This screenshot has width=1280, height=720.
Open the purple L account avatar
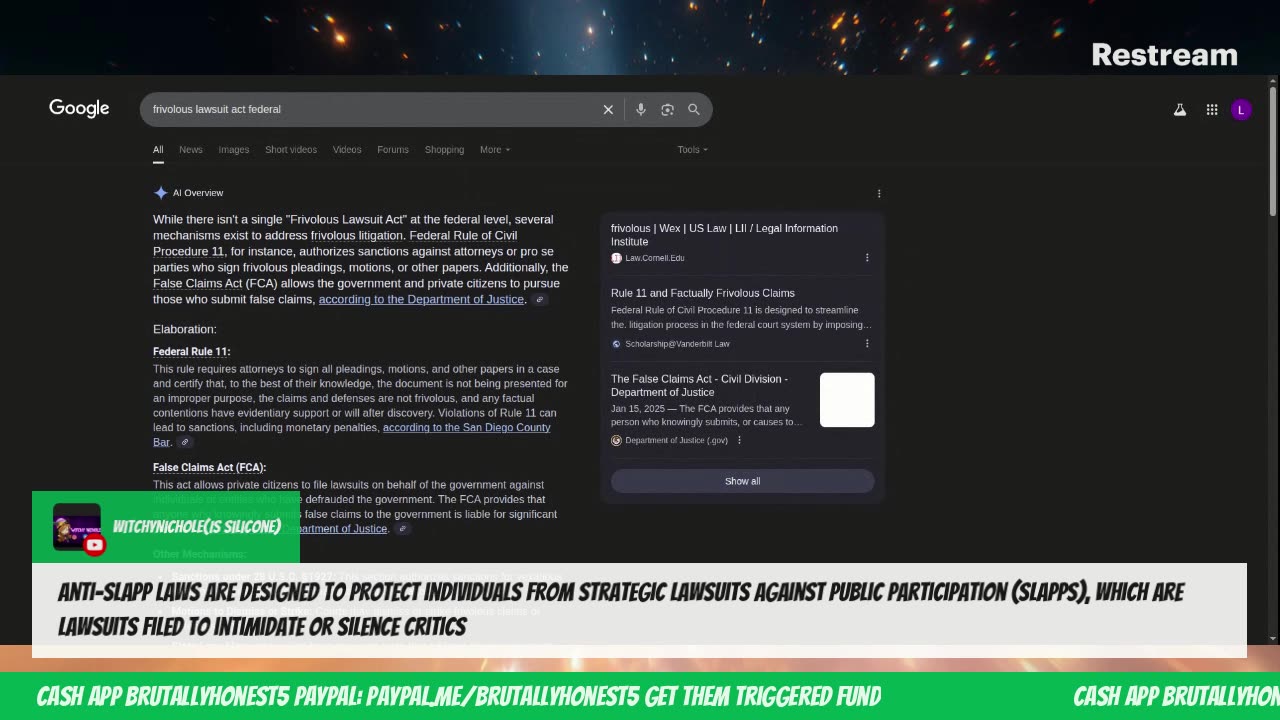1241,110
